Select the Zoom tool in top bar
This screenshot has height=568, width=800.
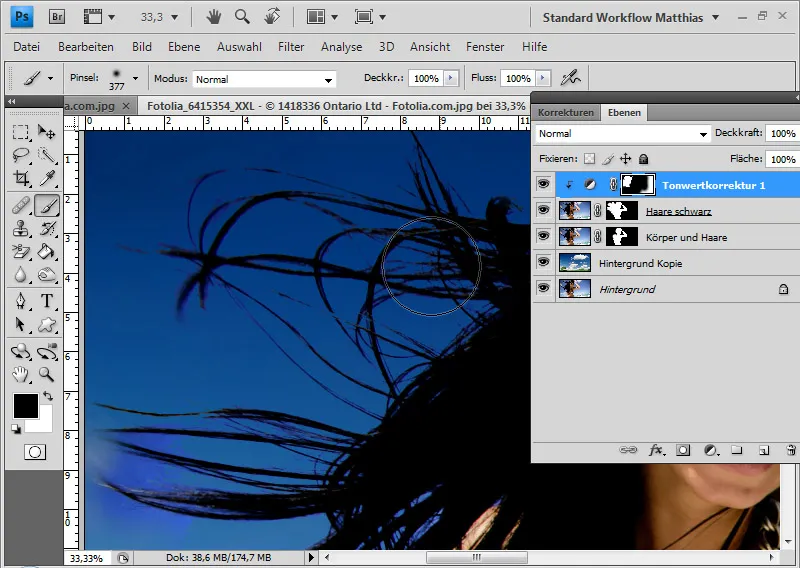pos(242,17)
